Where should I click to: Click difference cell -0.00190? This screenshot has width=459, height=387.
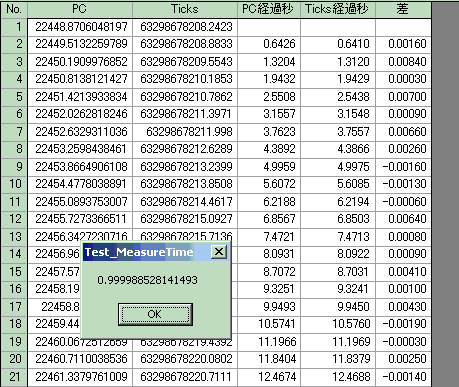(403, 324)
